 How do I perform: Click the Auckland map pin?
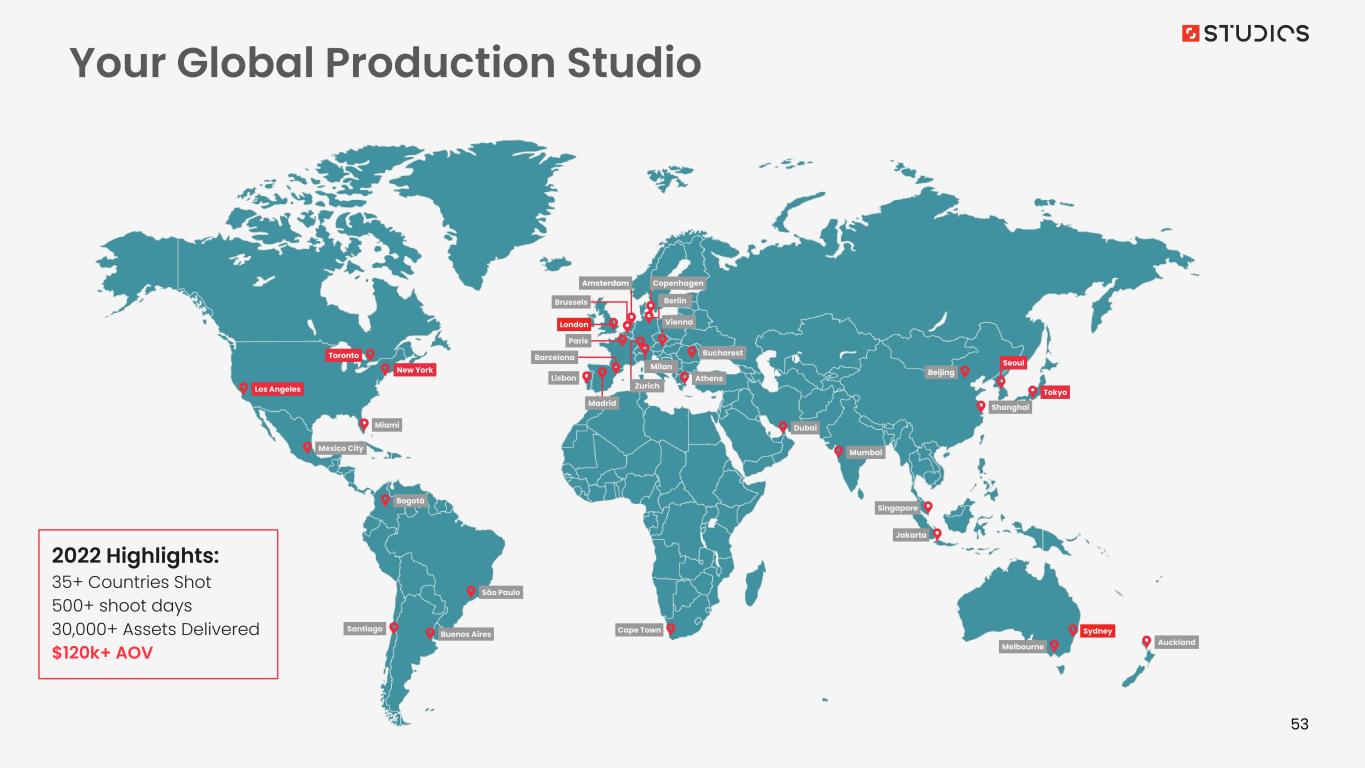[x=1146, y=641]
